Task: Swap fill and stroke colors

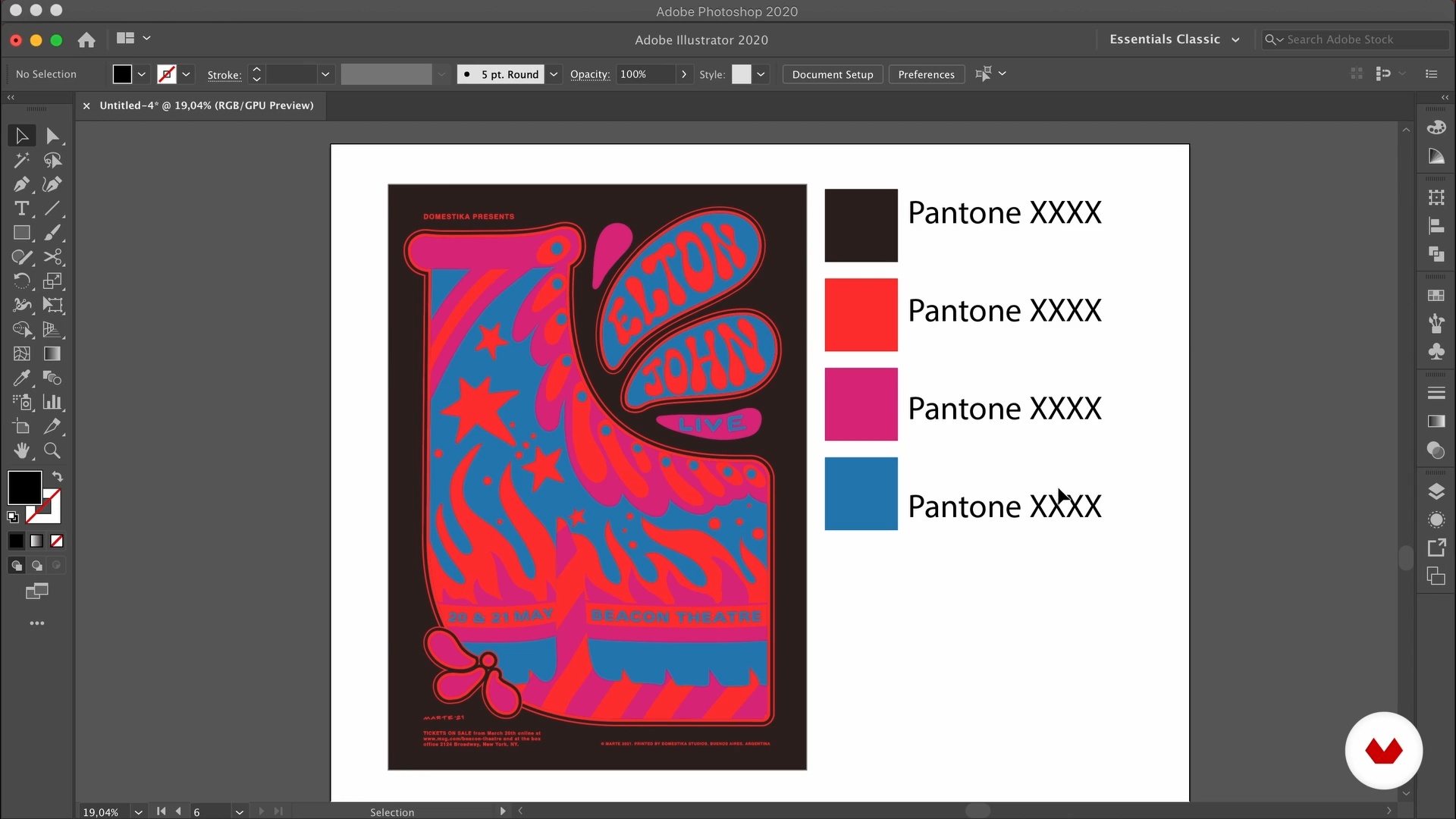Action: [x=58, y=476]
